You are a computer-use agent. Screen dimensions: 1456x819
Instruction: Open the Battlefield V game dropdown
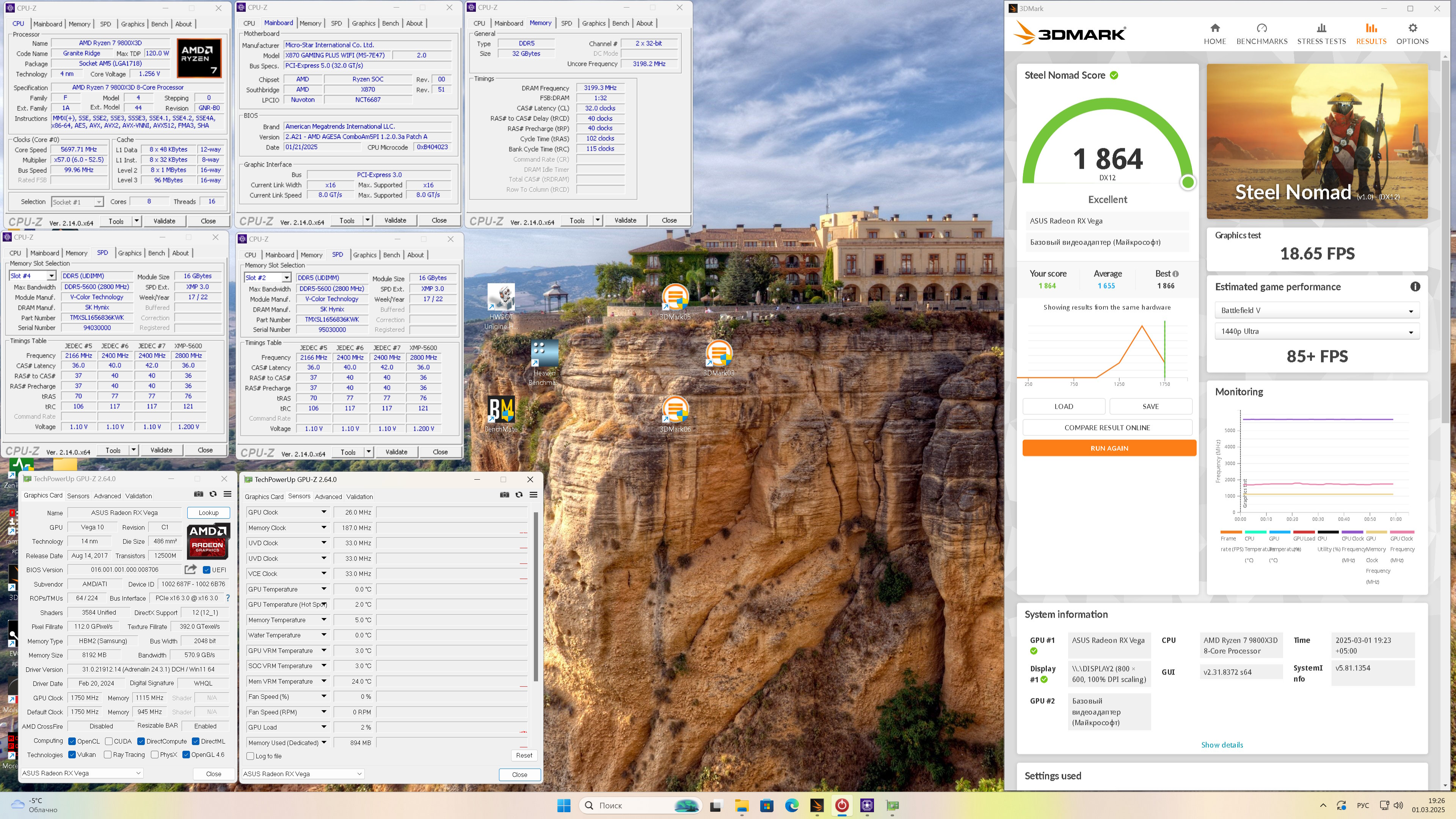click(1317, 310)
